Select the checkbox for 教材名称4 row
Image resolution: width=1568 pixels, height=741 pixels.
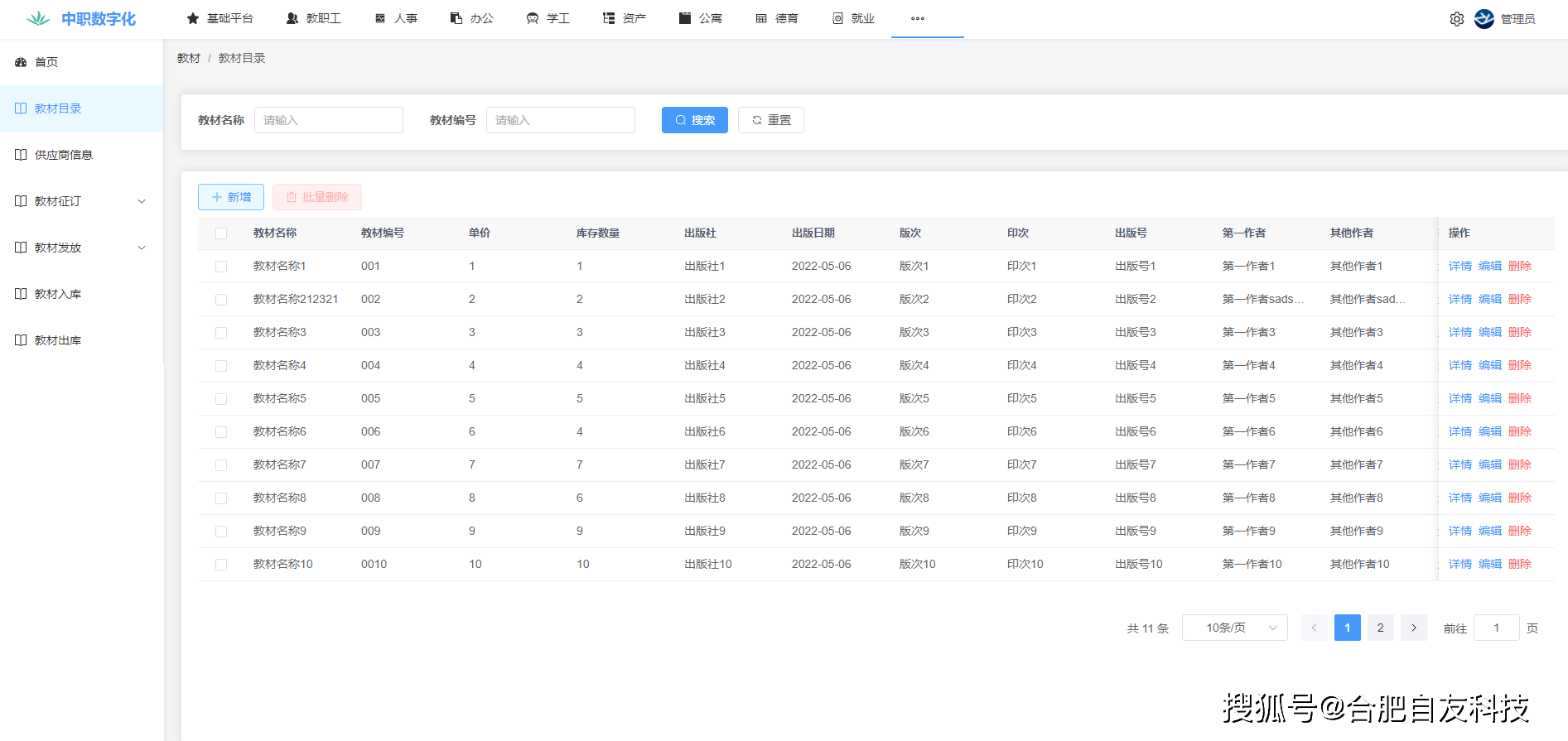tap(221, 366)
